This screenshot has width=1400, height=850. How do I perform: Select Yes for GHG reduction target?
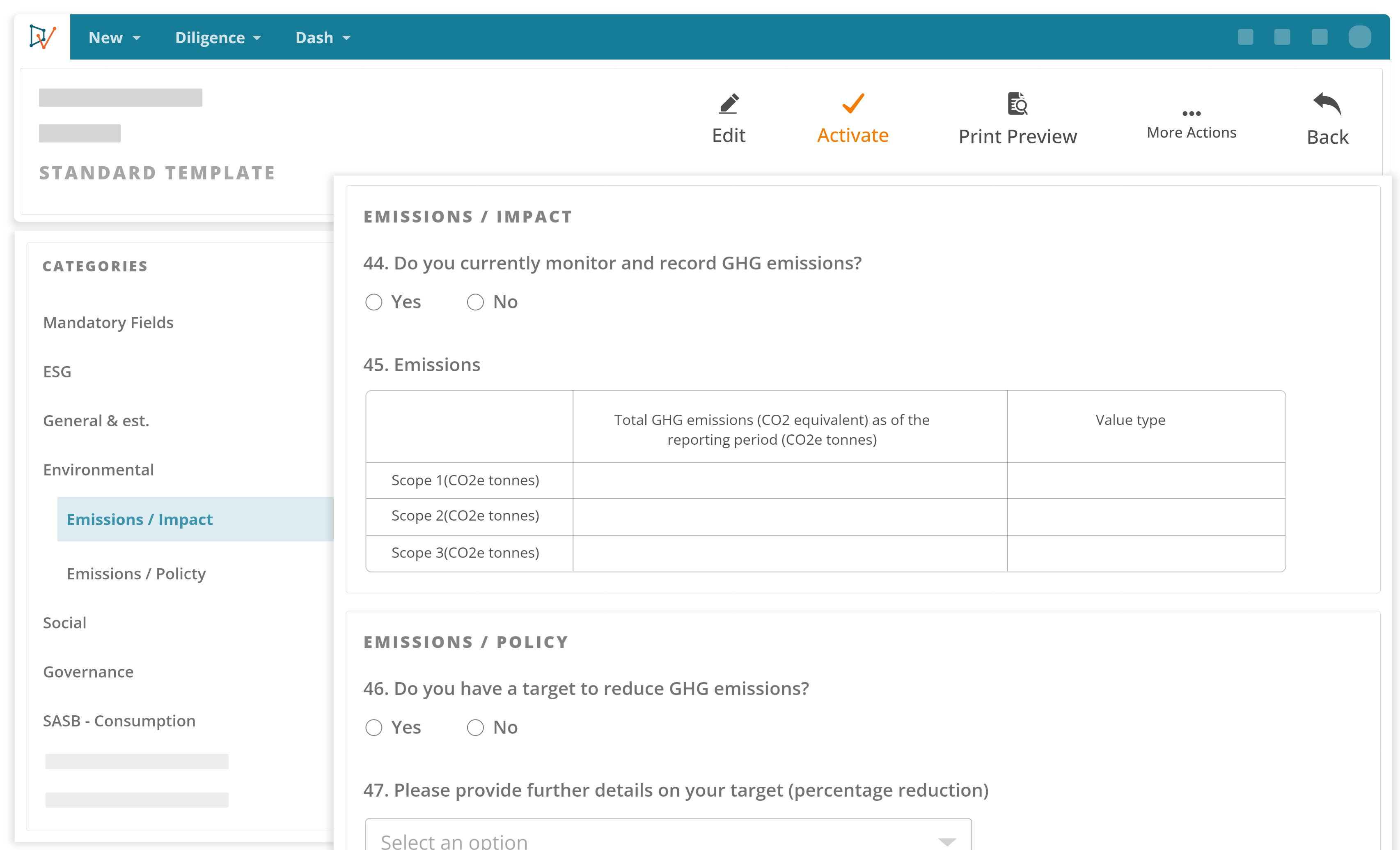click(x=374, y=727)
